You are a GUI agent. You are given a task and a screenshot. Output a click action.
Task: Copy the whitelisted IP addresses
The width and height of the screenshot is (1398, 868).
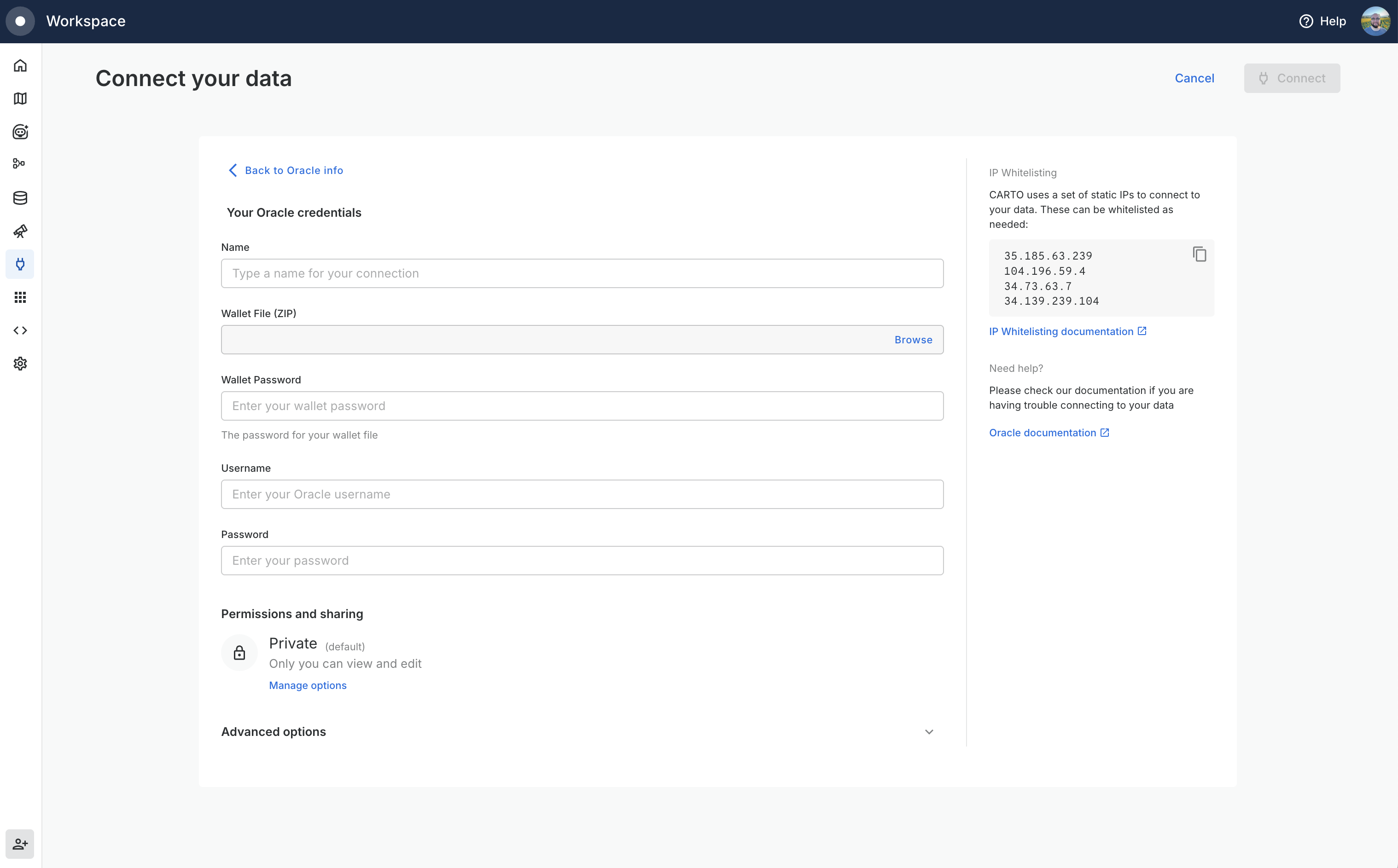(x=1199, y=255)
